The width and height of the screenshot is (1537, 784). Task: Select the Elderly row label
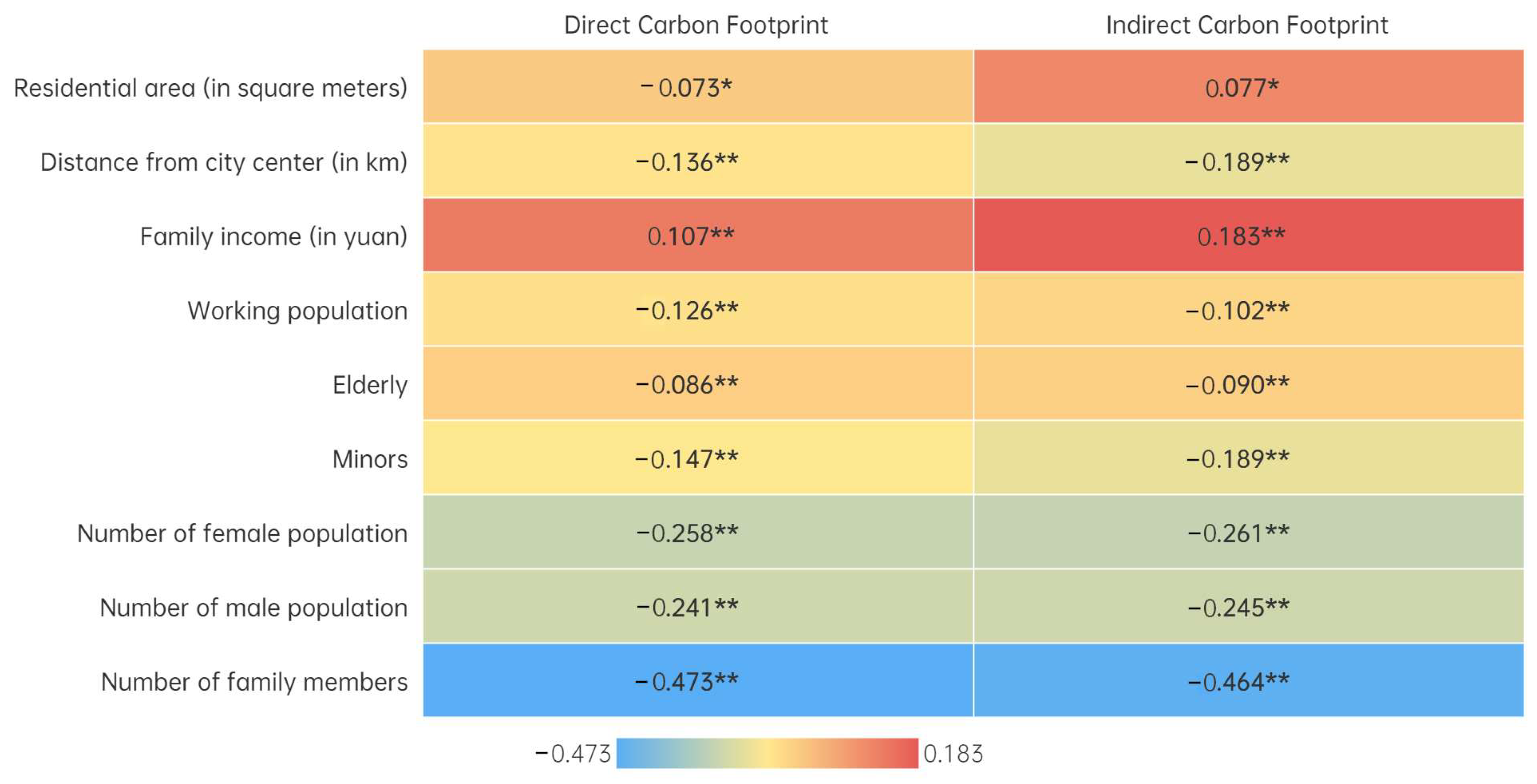tap(370, 385)
